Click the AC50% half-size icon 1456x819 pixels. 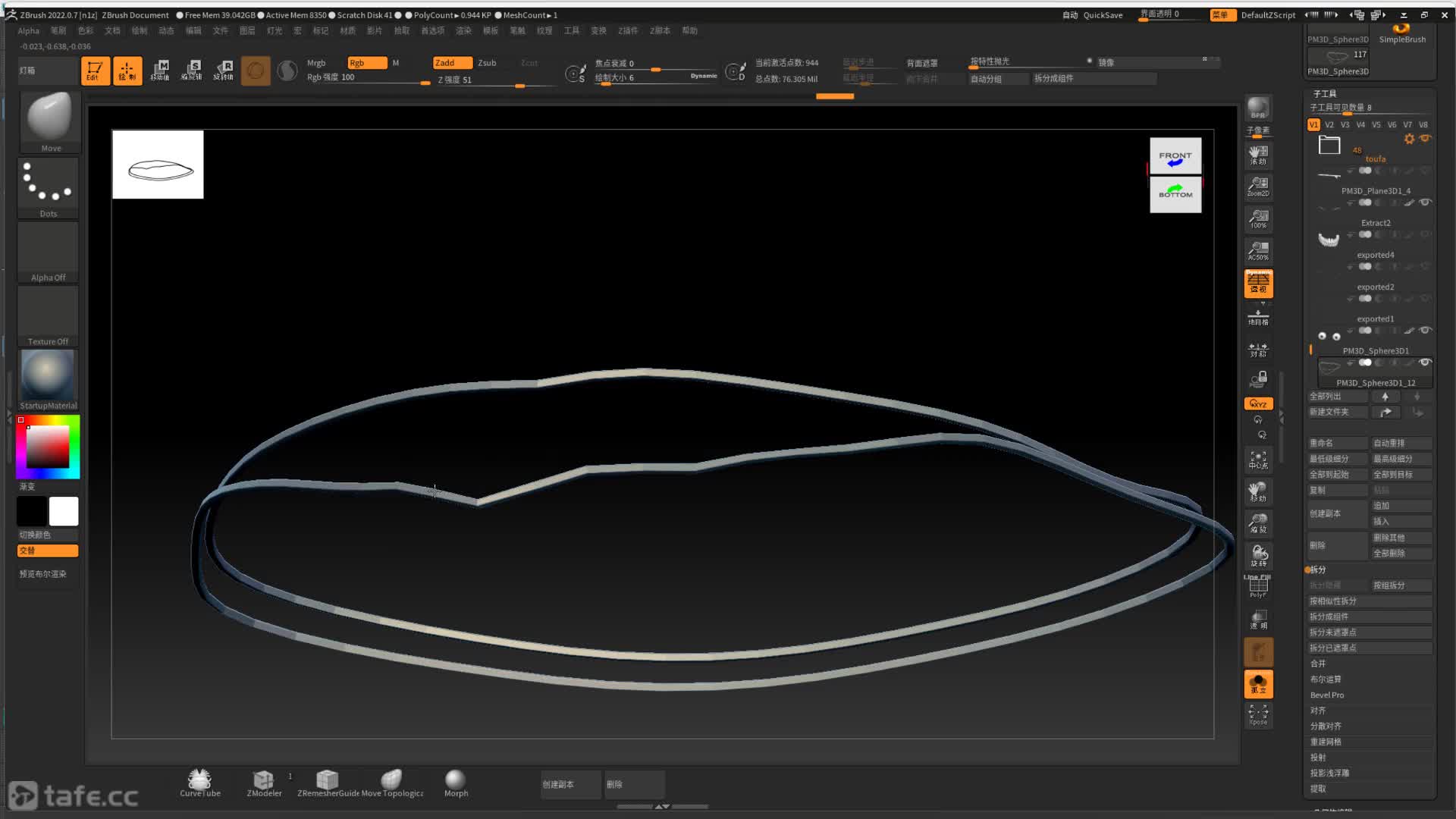[x=1258, y=251]
